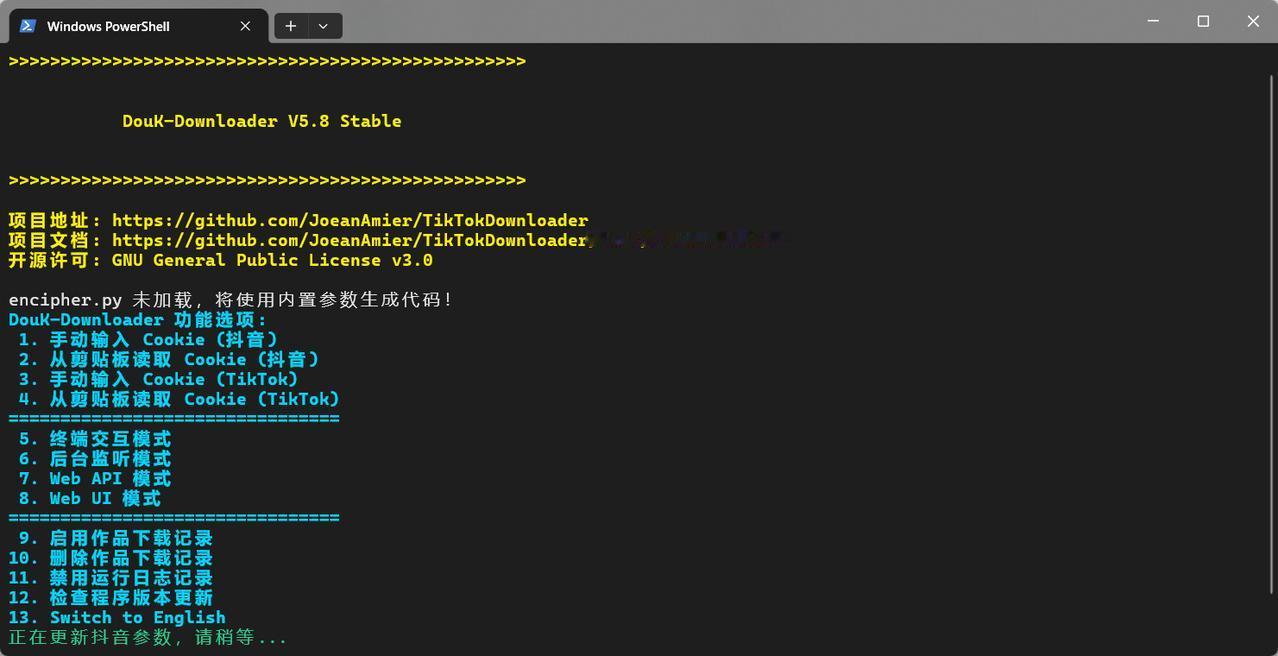Close the Windows PowerShell tab
The width and height of the screenshot is (1278, 656).
[x=245, y=26]
